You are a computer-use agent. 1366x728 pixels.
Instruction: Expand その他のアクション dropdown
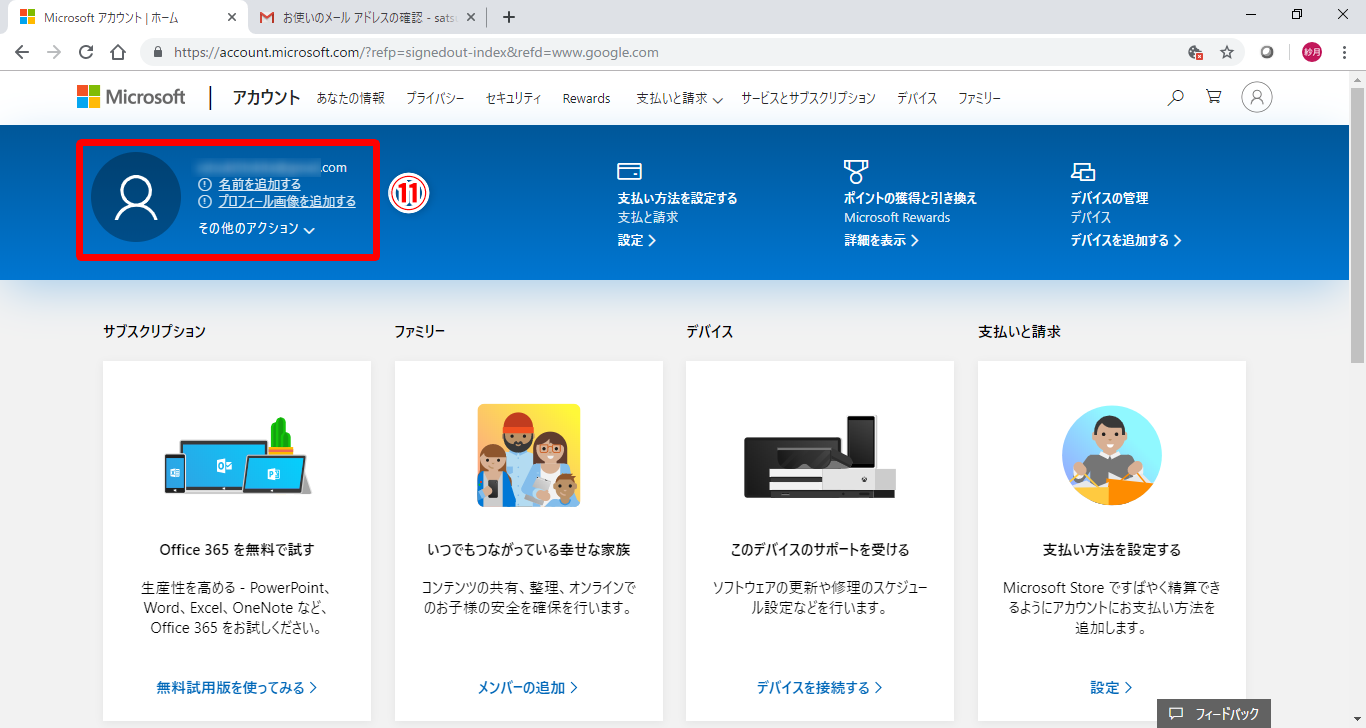[257, 228]
